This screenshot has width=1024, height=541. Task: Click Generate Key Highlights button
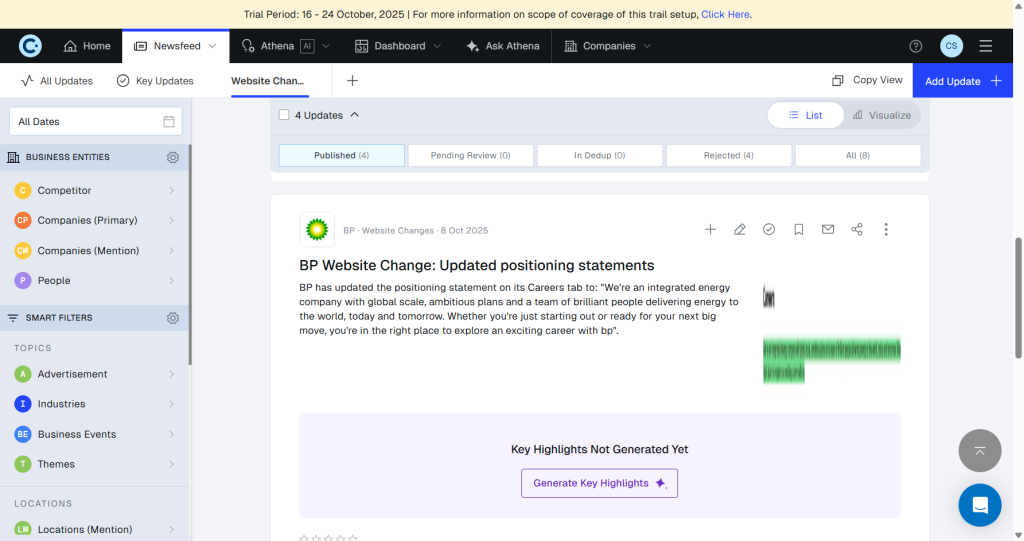pyautogui.click(x=599, y=483)
